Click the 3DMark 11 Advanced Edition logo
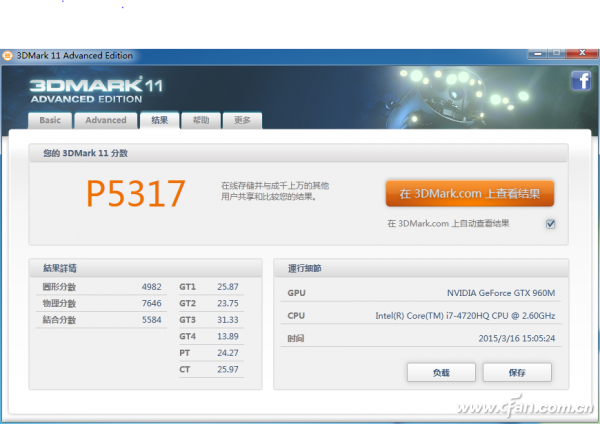 pyautogui.click(x=96, y=90)
